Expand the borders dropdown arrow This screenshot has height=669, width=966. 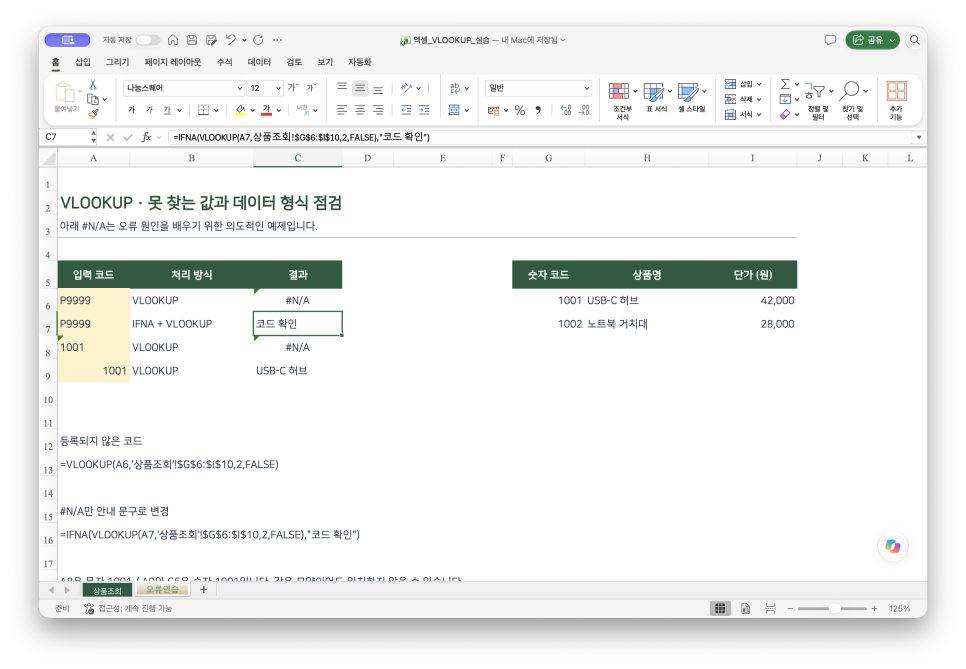pos(216,110)
